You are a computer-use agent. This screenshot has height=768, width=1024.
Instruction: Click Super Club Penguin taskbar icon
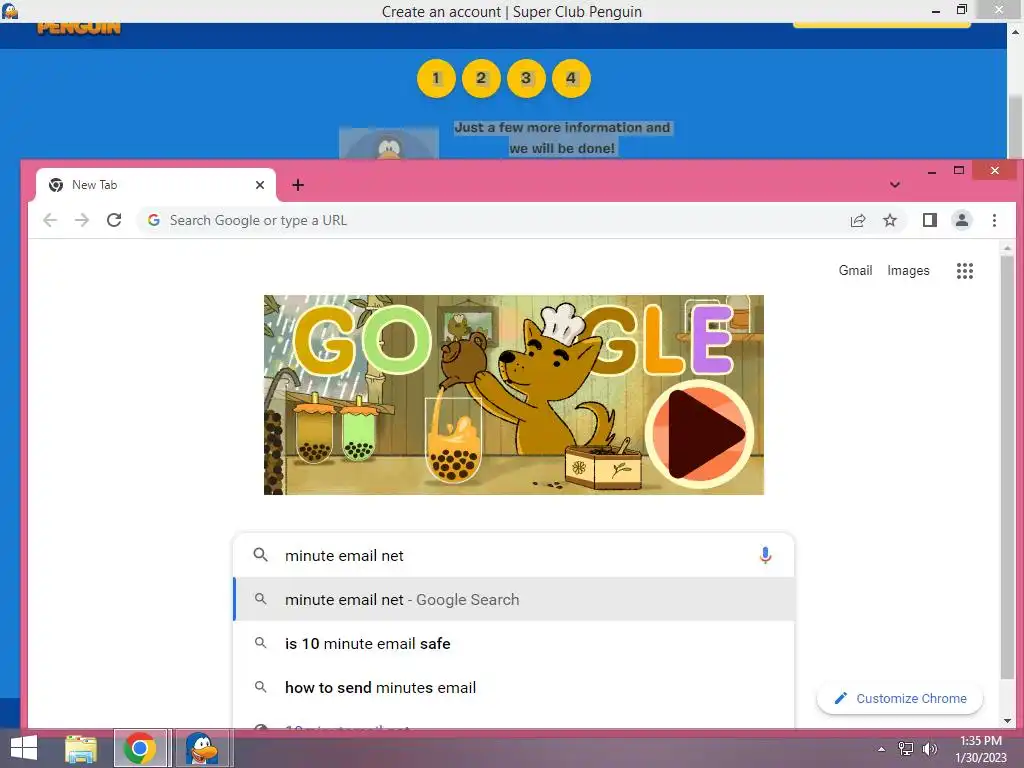click(x=201, y=748)
